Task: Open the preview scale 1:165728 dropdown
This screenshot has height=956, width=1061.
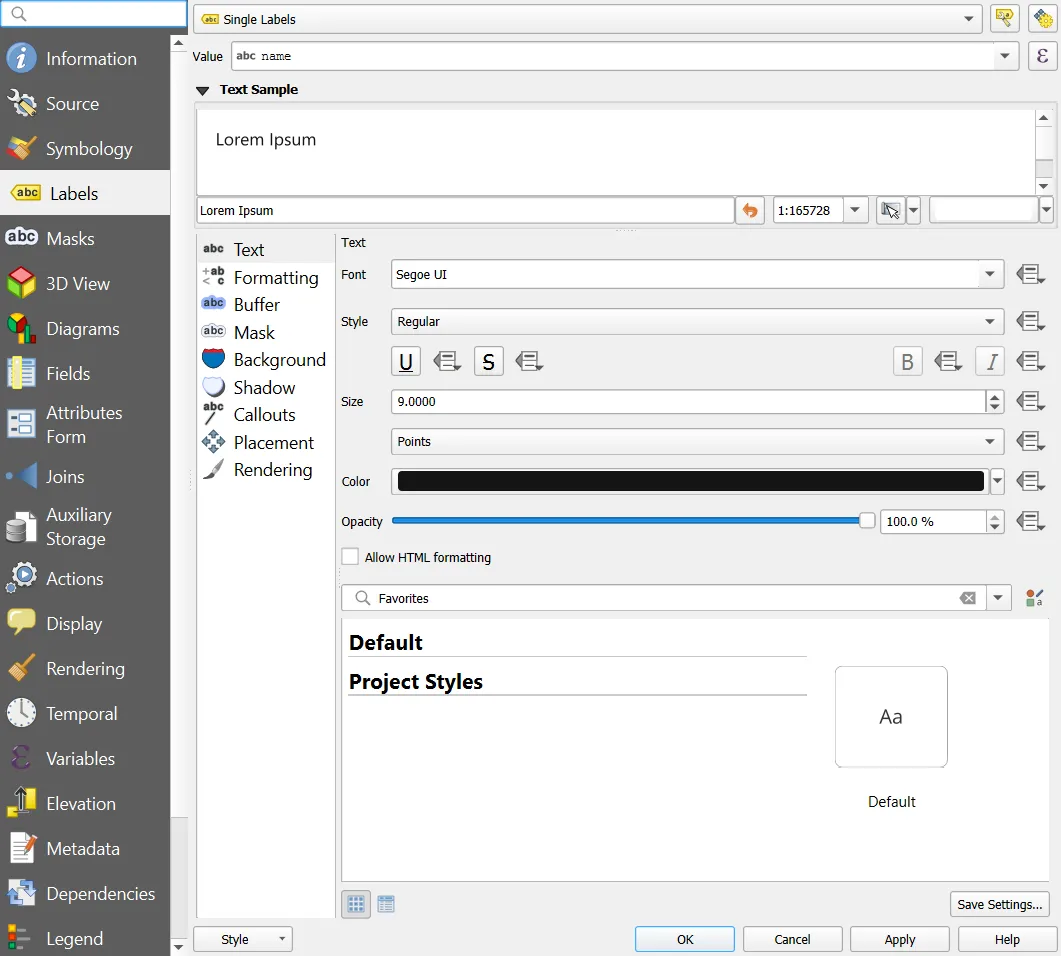Action: [855, 210]
